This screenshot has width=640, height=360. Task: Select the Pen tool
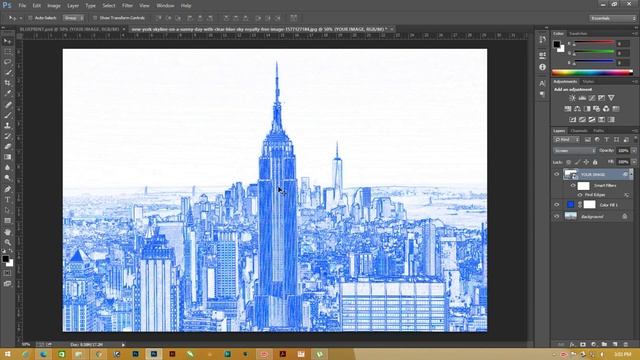[7, 189]
